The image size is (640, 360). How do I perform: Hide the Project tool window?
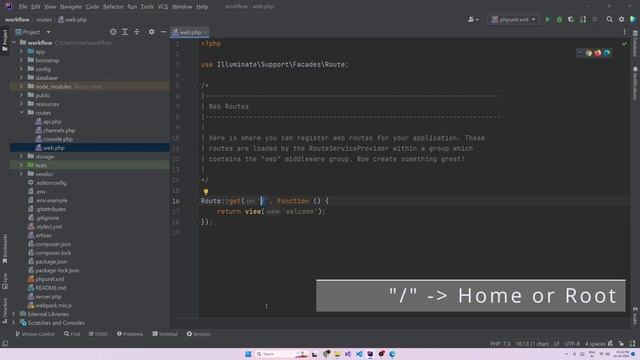tap(163, 32)
